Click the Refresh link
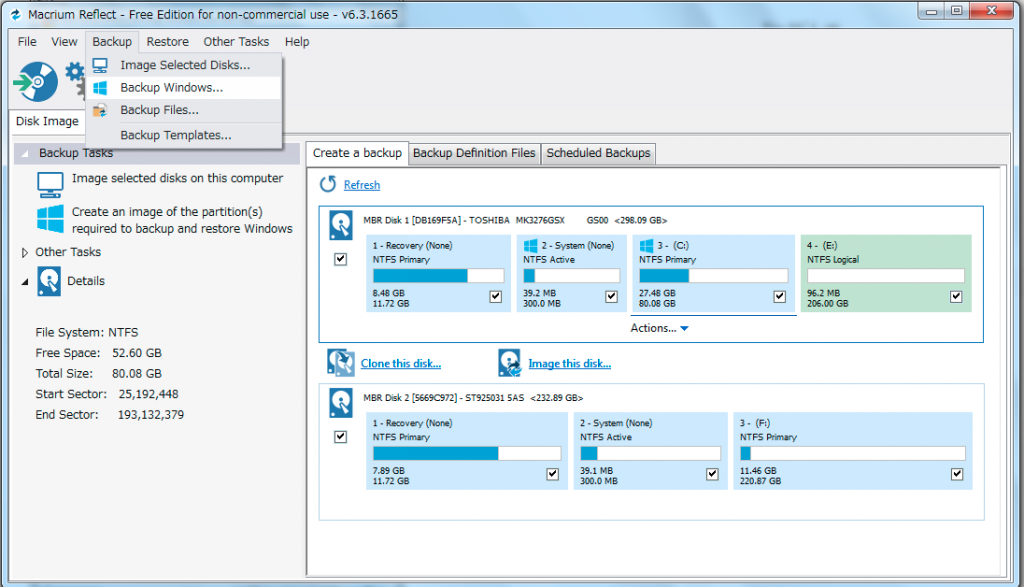1024x587 pixels. pos(362,185)
